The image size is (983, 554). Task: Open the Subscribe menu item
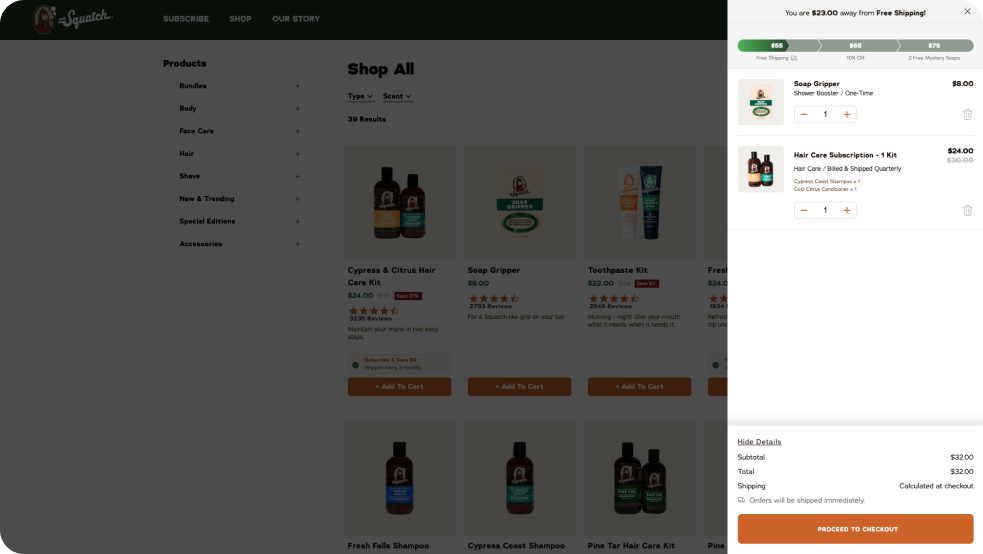tap(186, 19)
